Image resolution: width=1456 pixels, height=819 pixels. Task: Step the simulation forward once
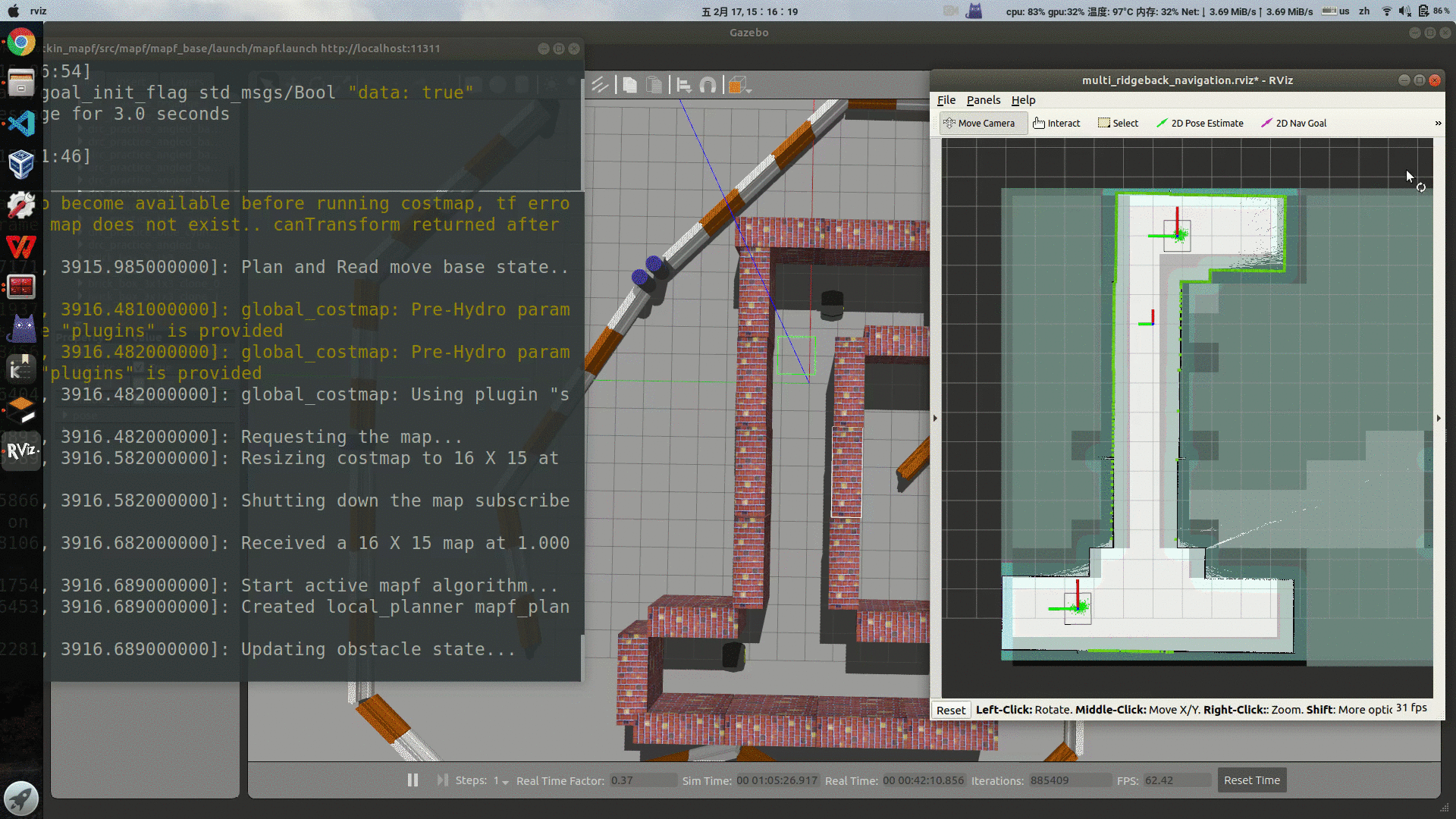point(442,780)
